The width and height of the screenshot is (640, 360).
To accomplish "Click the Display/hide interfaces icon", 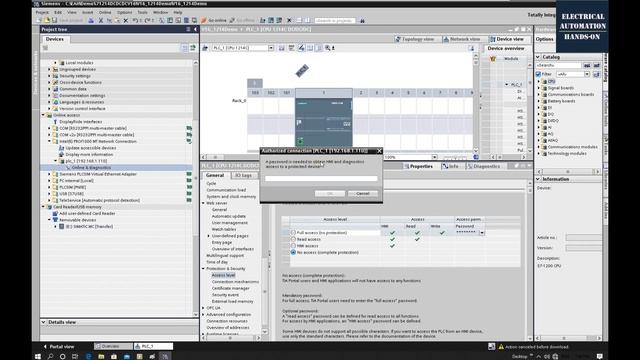I will coord(55,122).
